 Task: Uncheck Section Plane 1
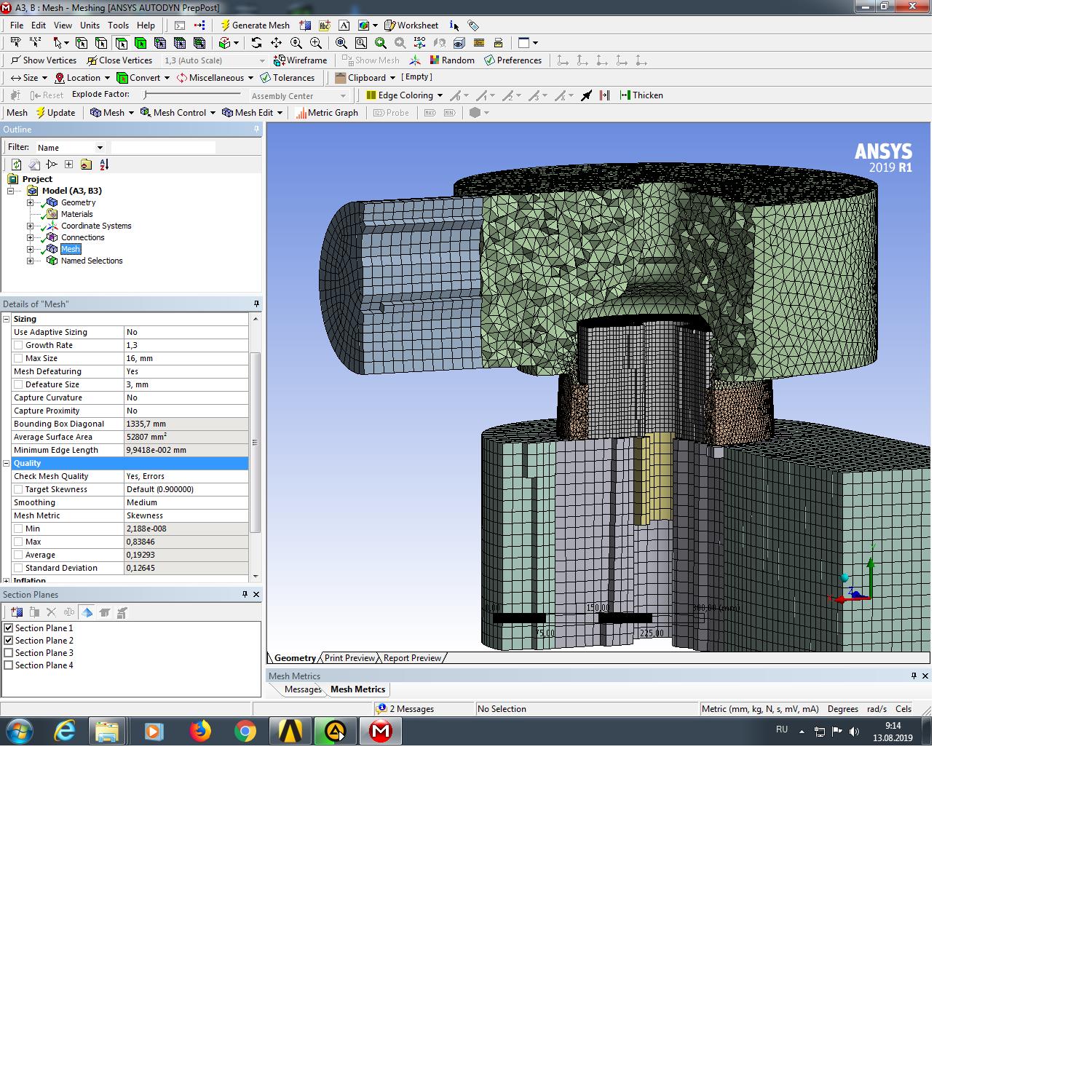pyautogui.click(x=9, y=628)
